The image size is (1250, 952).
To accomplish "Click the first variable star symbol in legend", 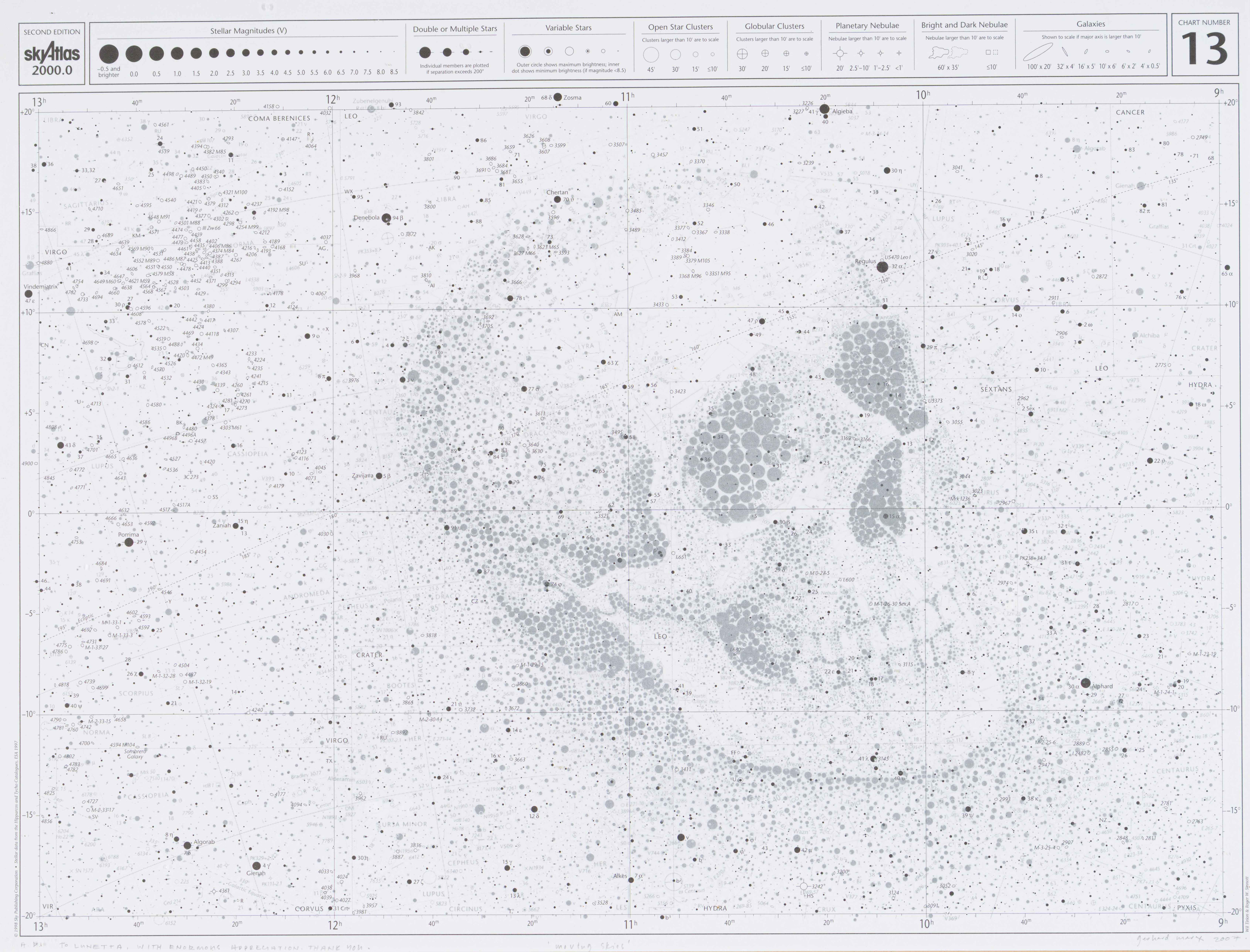I will click(x=525, y=52).
